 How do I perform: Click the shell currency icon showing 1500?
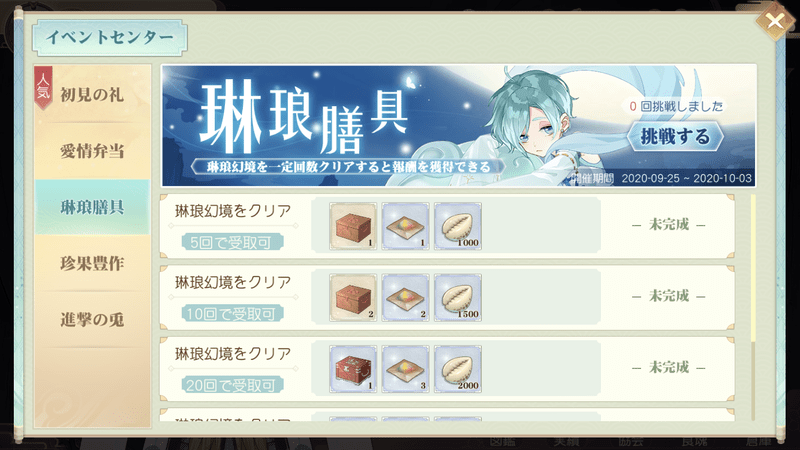point(458,297)
